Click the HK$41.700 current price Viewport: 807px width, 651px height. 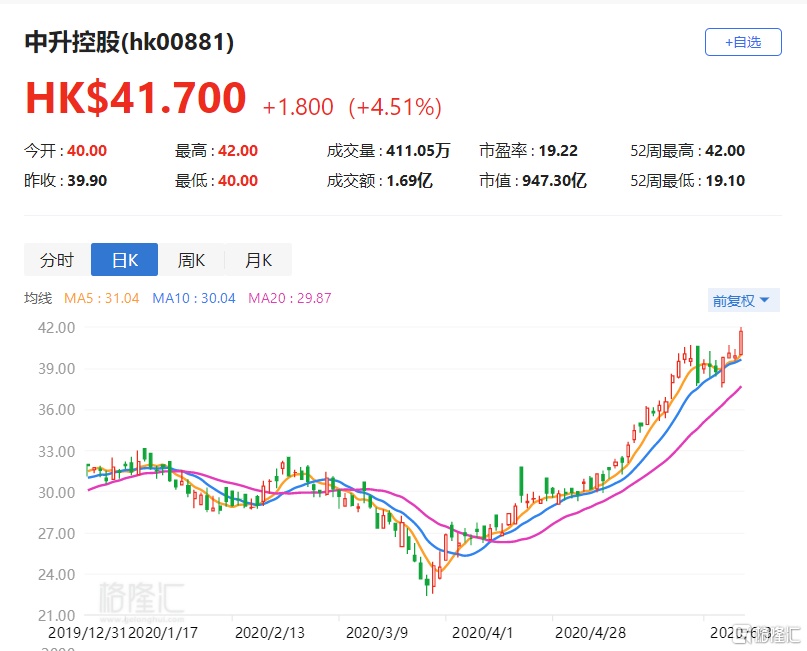[x=135, y=98]
